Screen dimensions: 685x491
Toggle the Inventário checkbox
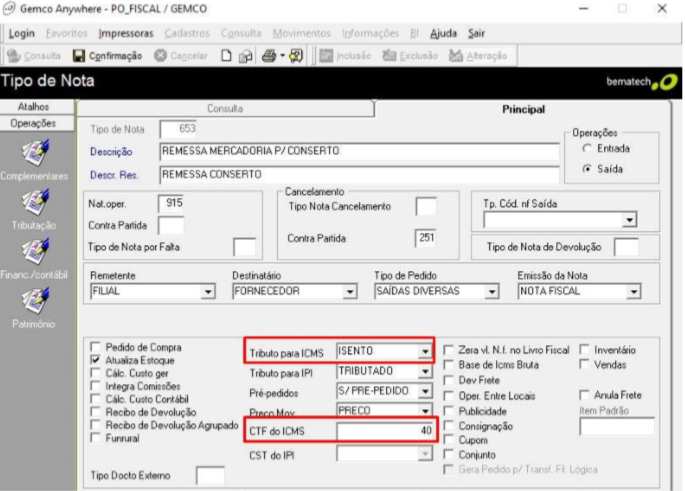point(584,349)
